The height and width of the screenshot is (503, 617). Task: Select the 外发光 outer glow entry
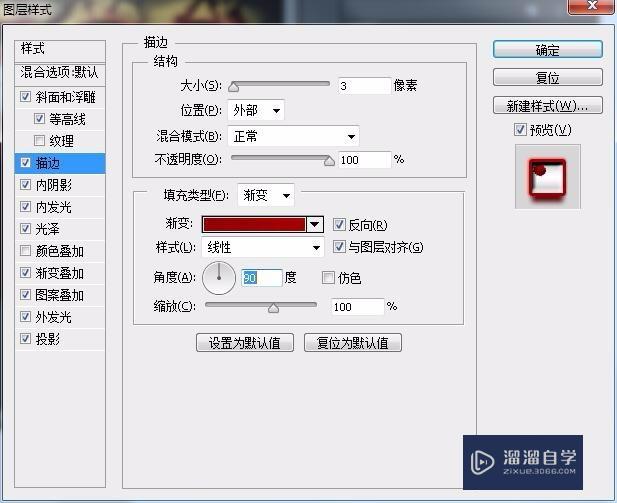(54, 317)
